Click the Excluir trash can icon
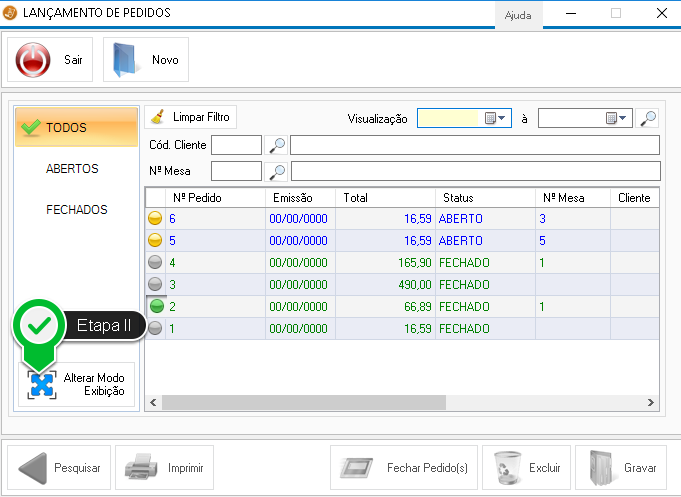The height and width of the screenshot is (497, 681). click(x=507, y=468)
